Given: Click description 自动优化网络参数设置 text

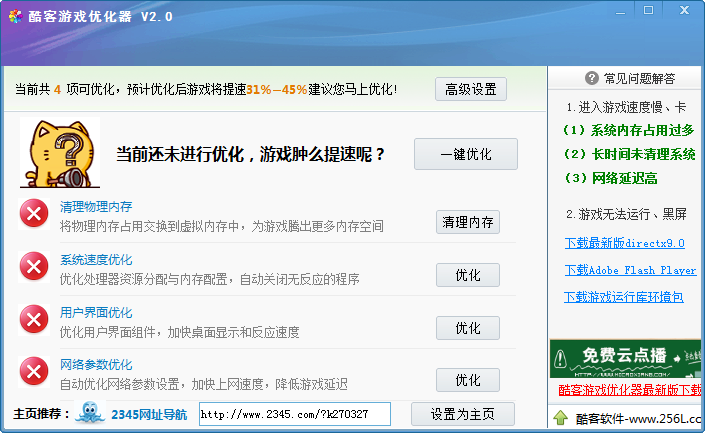Looking at the screenshot, I should tap(204, 384).
